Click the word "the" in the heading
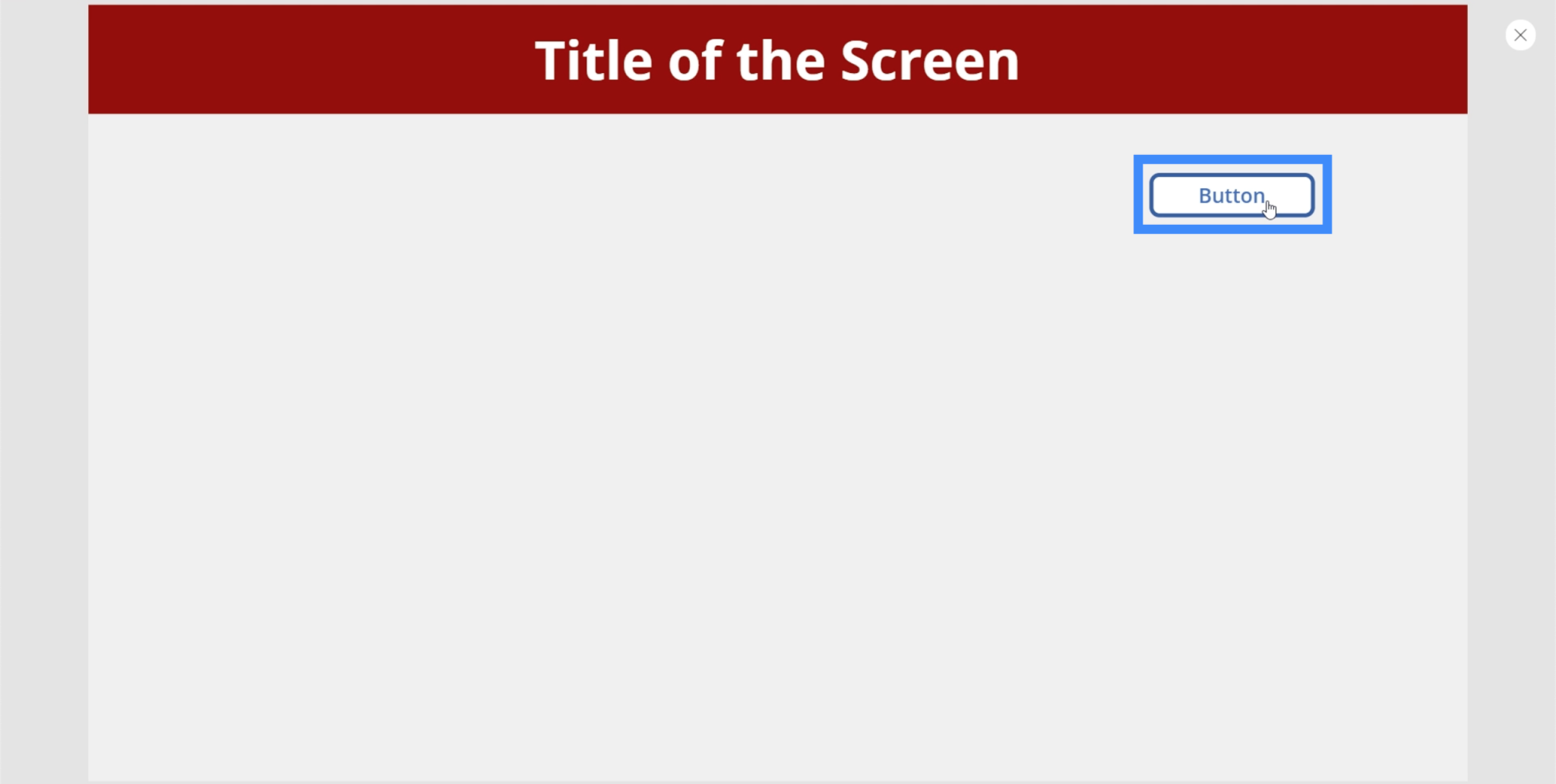The width and height of the screenshot is (1556, 784). [x=781, y=61]
